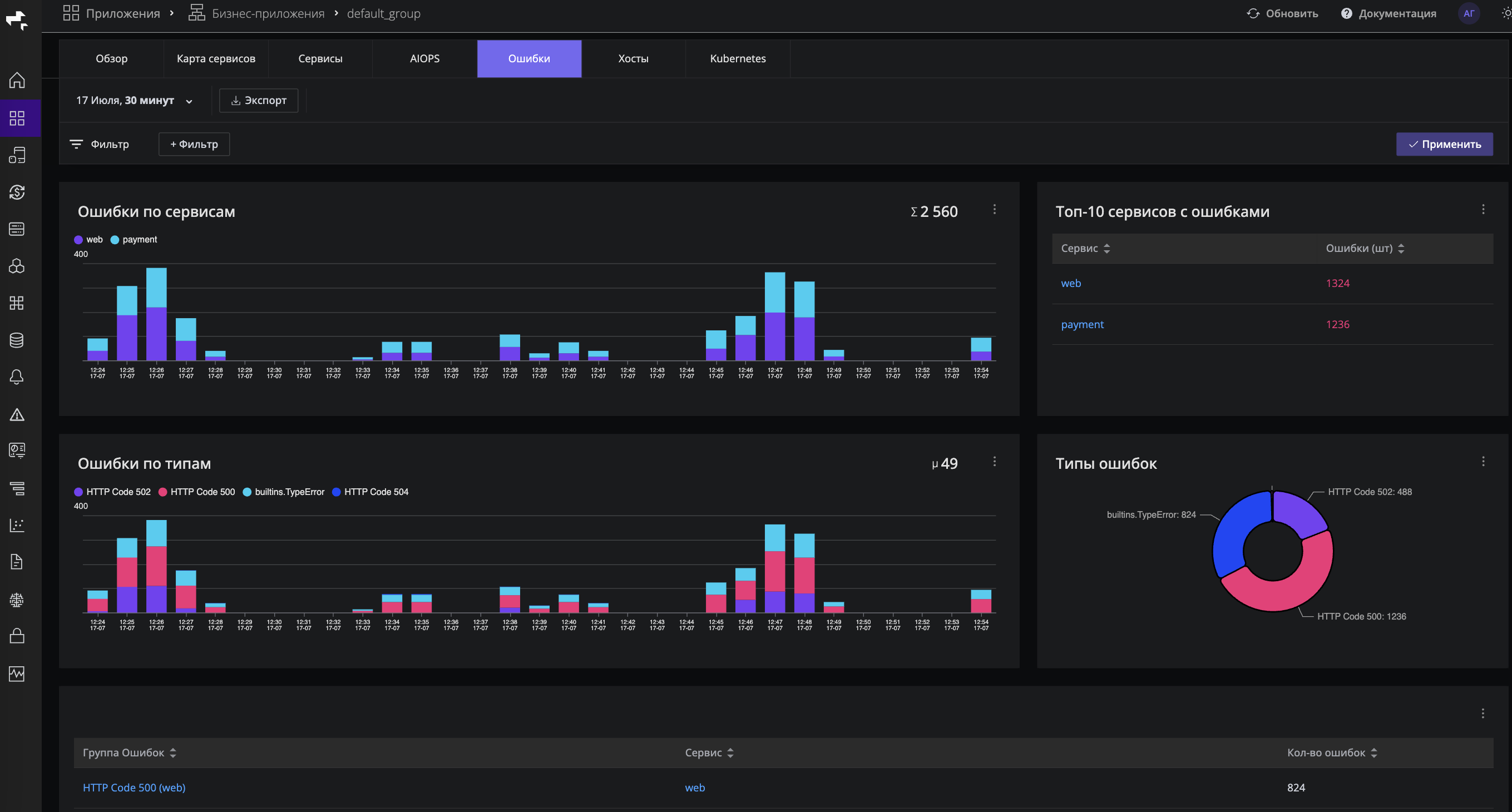Open the 17 Июля, 30 минут time dropdown
This screenshot has height=812, width=1512.
[135, 100]
